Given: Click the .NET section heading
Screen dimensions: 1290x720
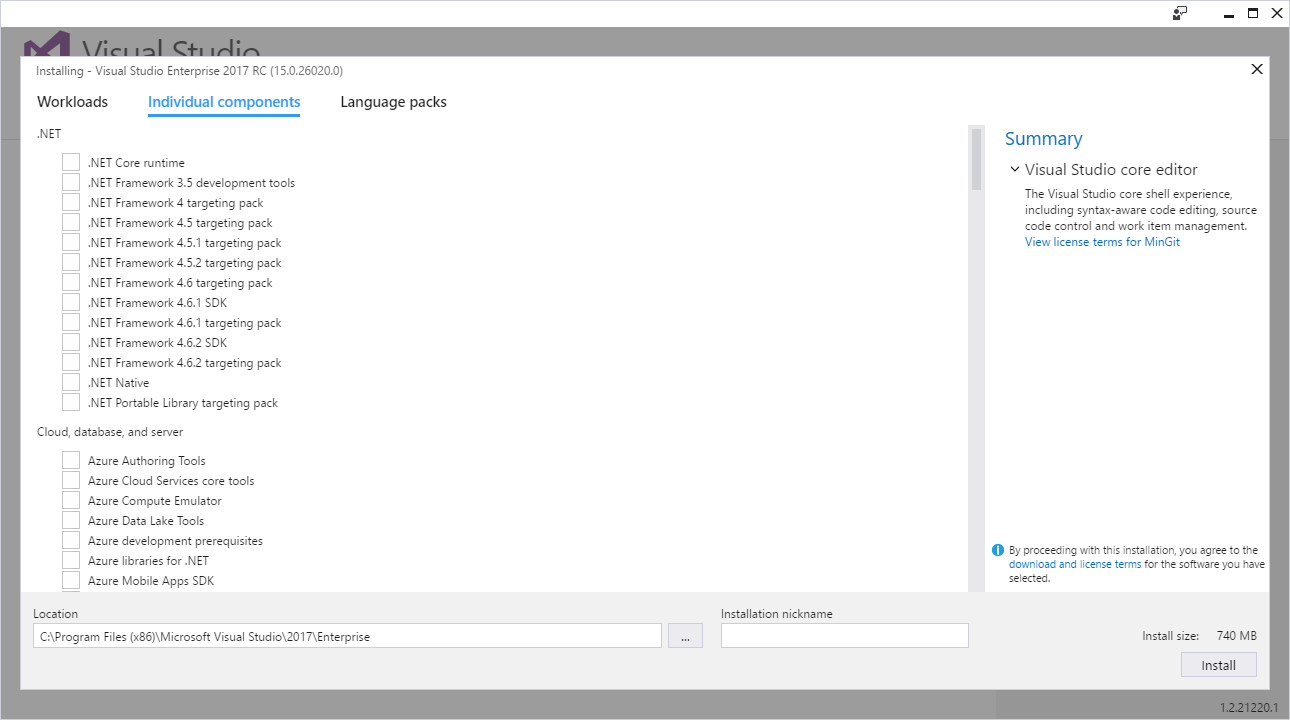Looking at the screenshot, I should point(50,133).
